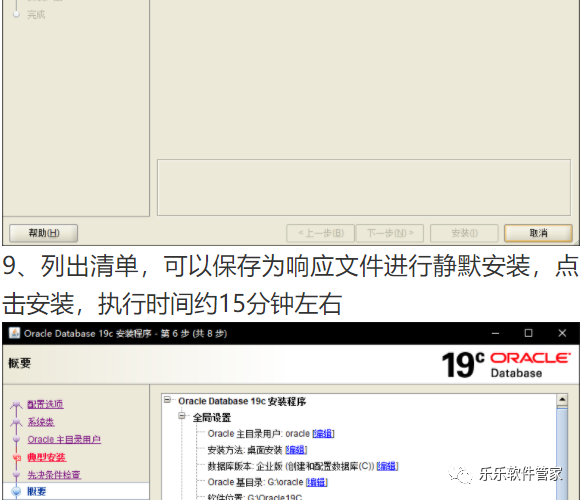Close the Oracle installer window

click(562, 333)
